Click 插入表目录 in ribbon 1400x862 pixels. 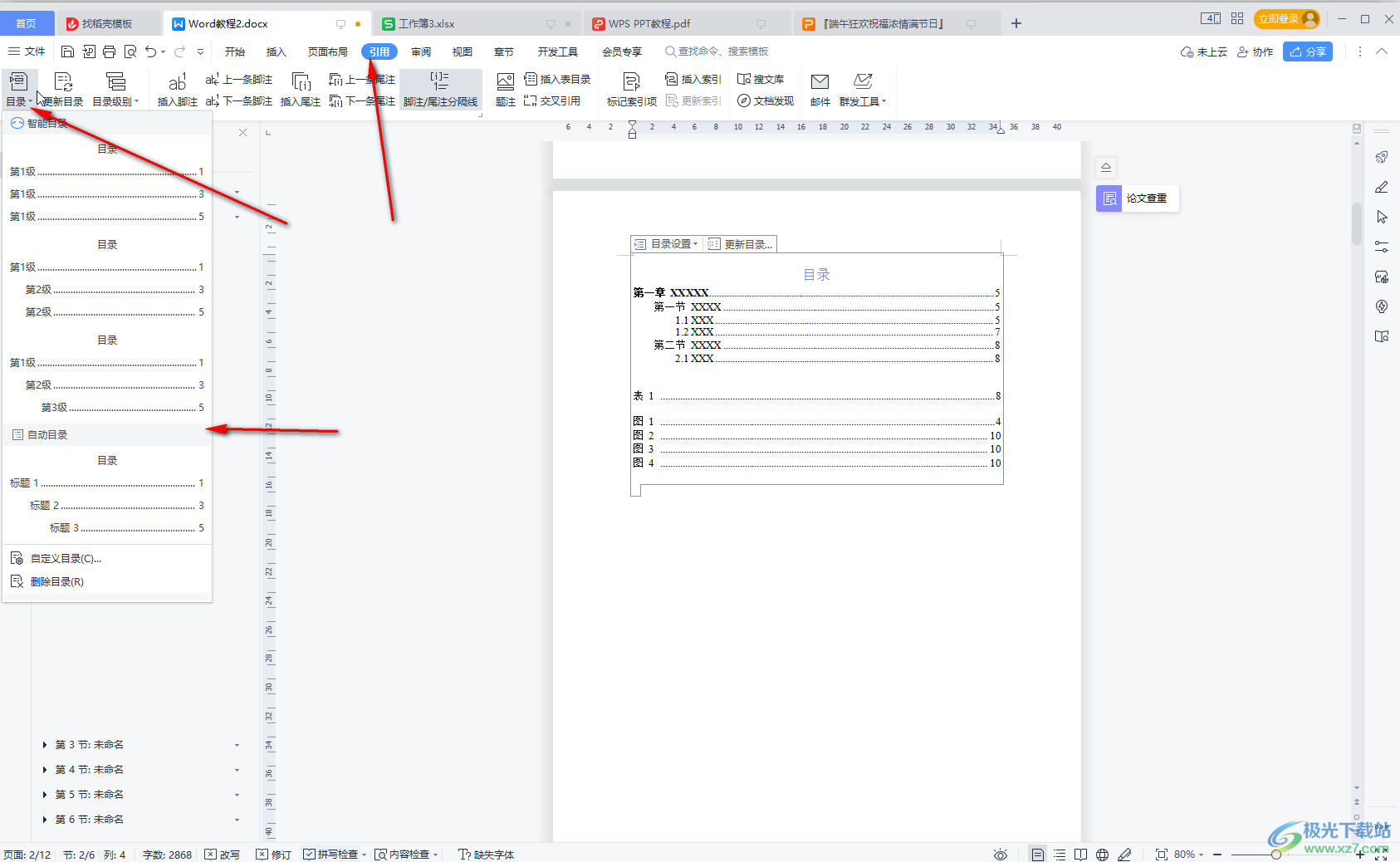click(557, 80)
